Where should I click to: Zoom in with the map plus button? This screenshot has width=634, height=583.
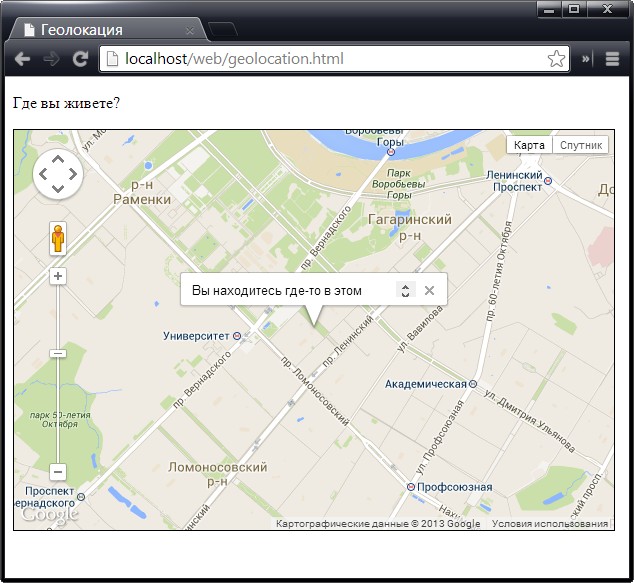pyautogui.click(x=58, y=276)
